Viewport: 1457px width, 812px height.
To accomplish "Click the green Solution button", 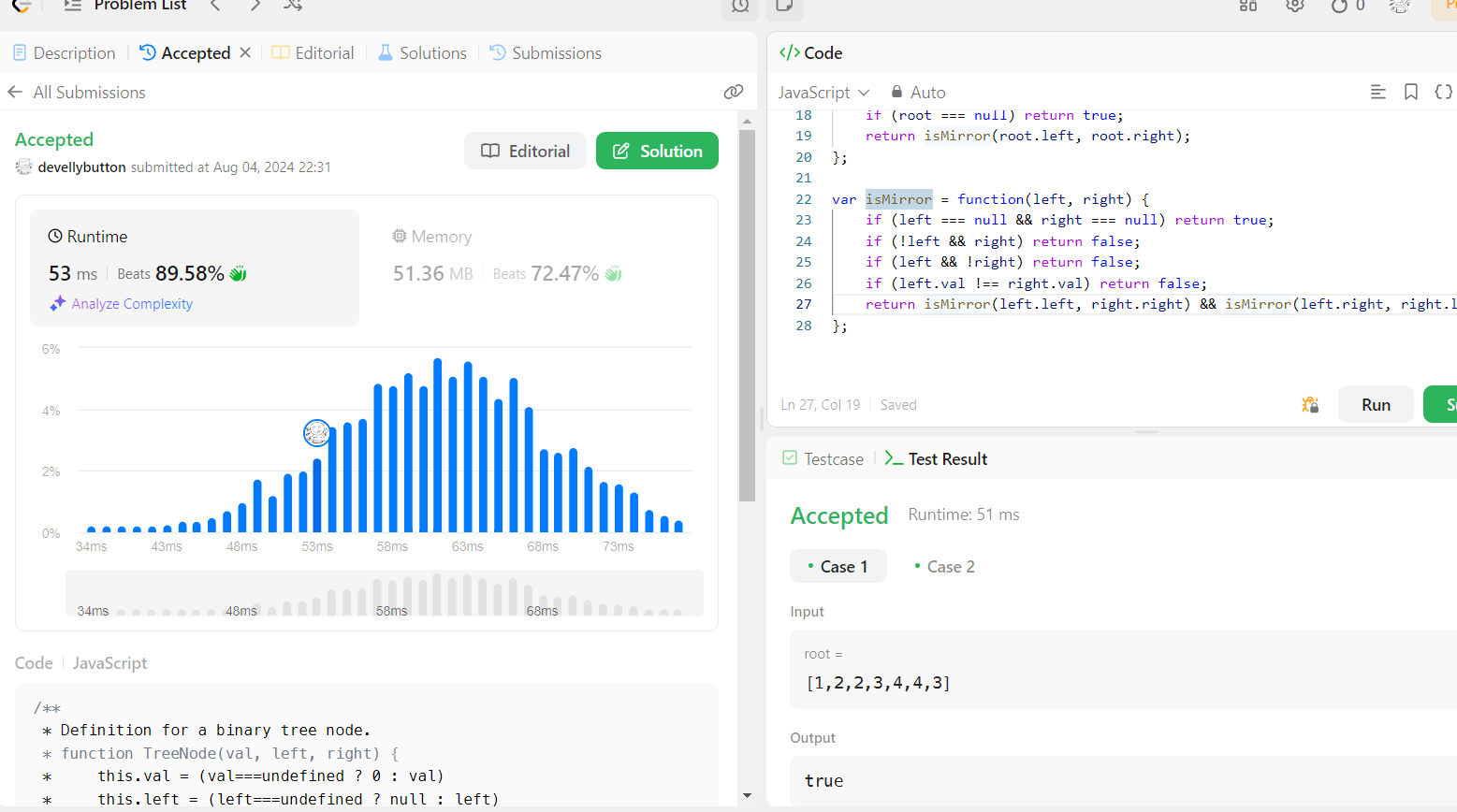I will (x=657, y=151).
